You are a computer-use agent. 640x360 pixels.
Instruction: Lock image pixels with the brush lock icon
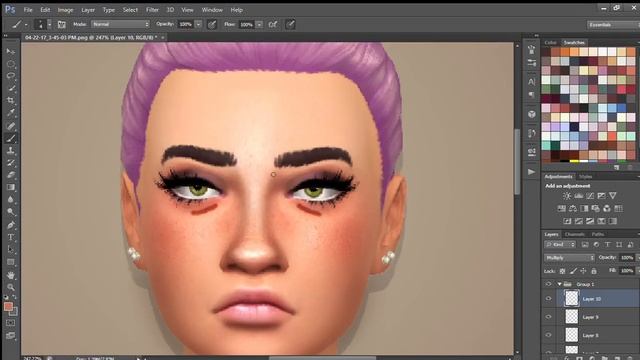coord(573,271)
